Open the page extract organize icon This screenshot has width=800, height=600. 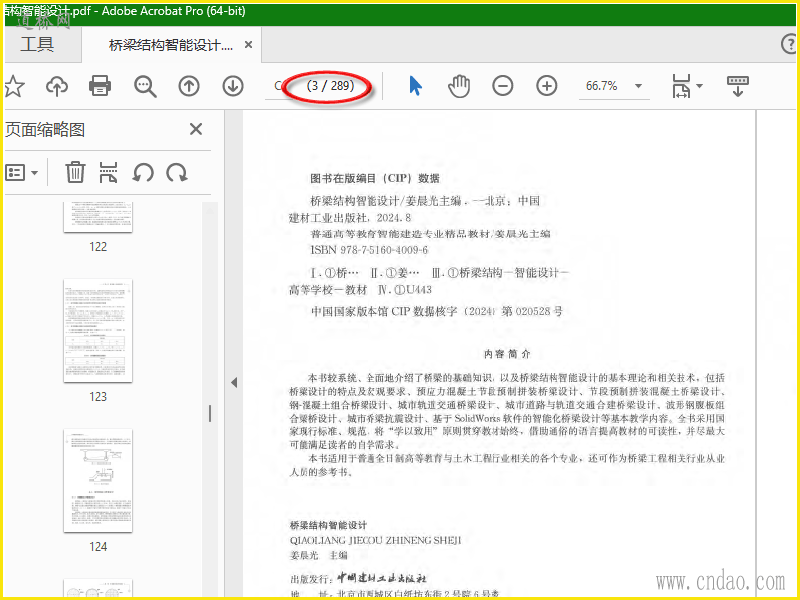[108, 172]
